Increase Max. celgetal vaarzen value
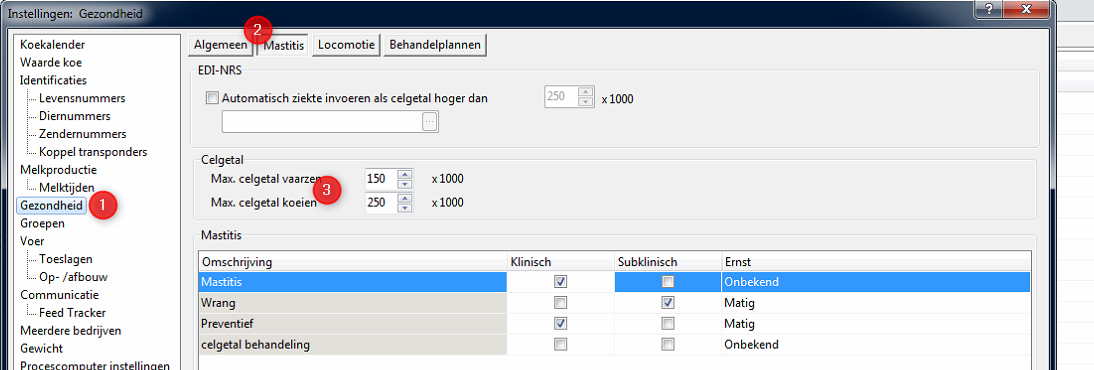This screenshot has height=370, width=1094. pyautogui.click(x=405, y=175)
